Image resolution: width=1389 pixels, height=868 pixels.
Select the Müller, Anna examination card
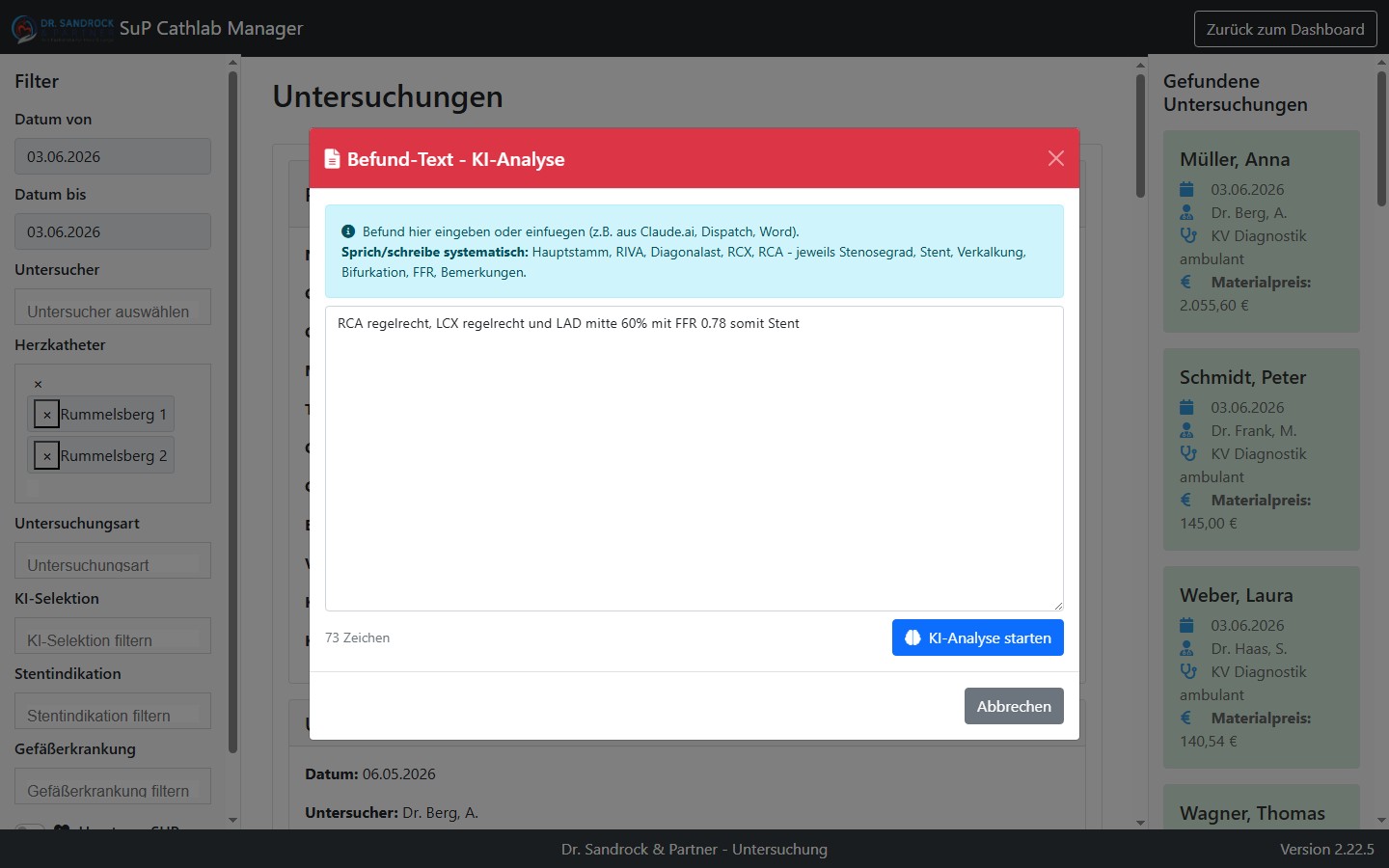click(x=1261, y=231)
